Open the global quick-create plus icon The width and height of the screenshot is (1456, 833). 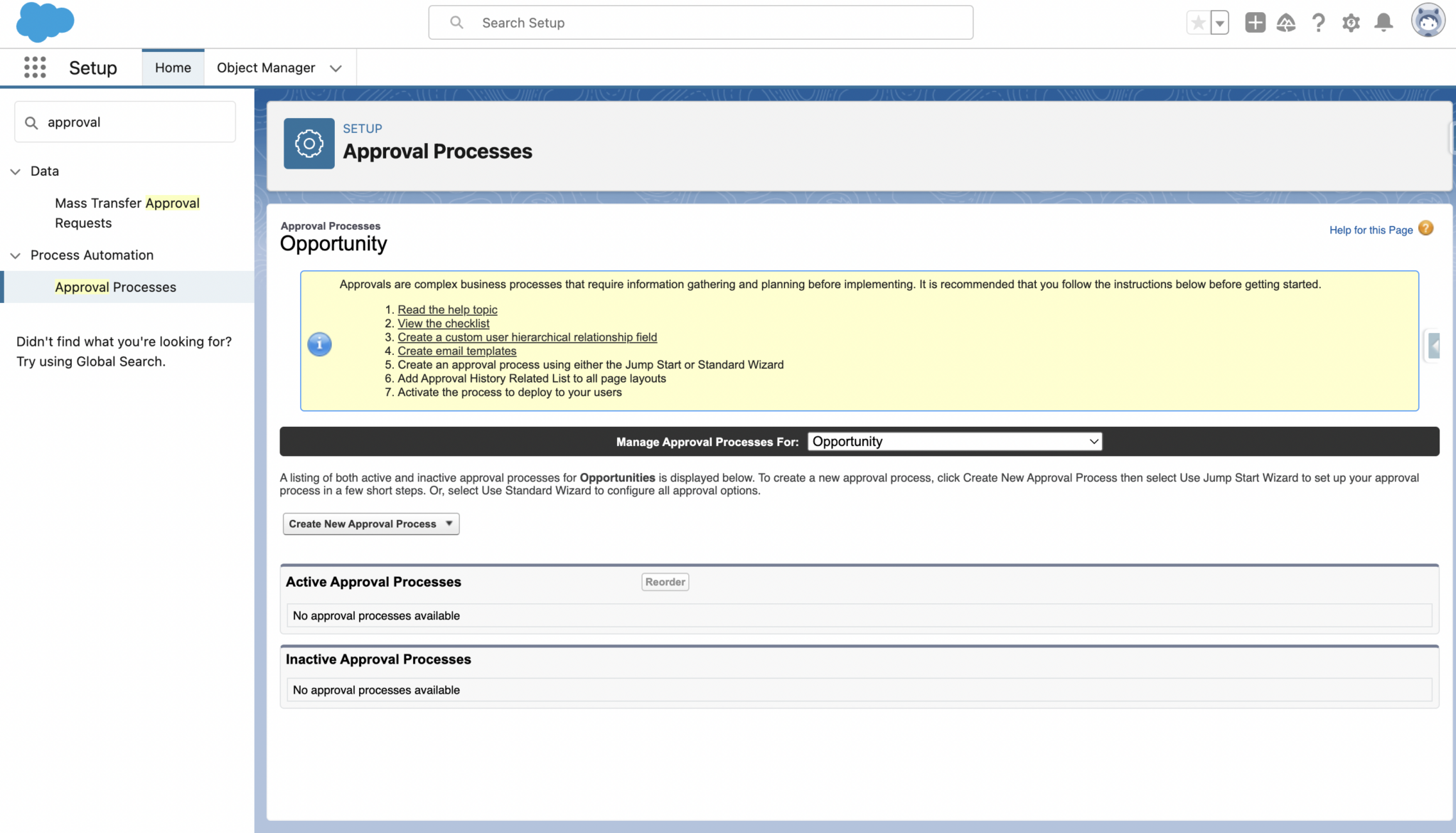1254,22
